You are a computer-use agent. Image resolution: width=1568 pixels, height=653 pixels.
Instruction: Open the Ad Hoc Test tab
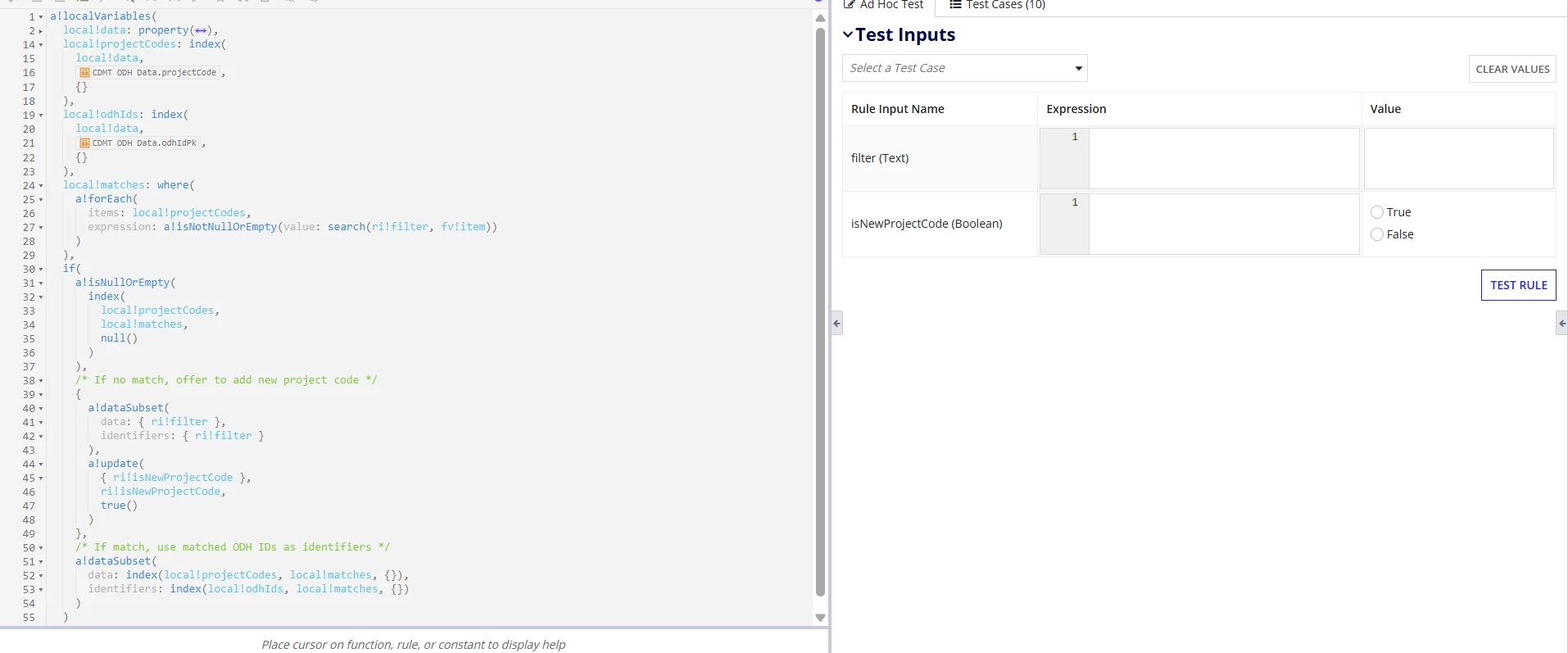[883, 5]
